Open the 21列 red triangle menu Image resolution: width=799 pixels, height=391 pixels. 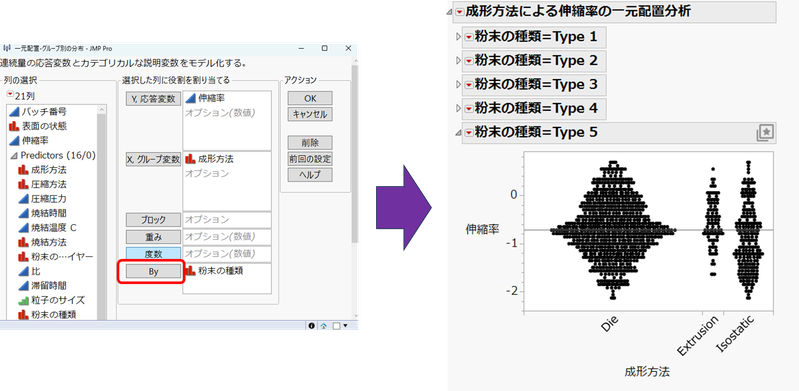11,95
